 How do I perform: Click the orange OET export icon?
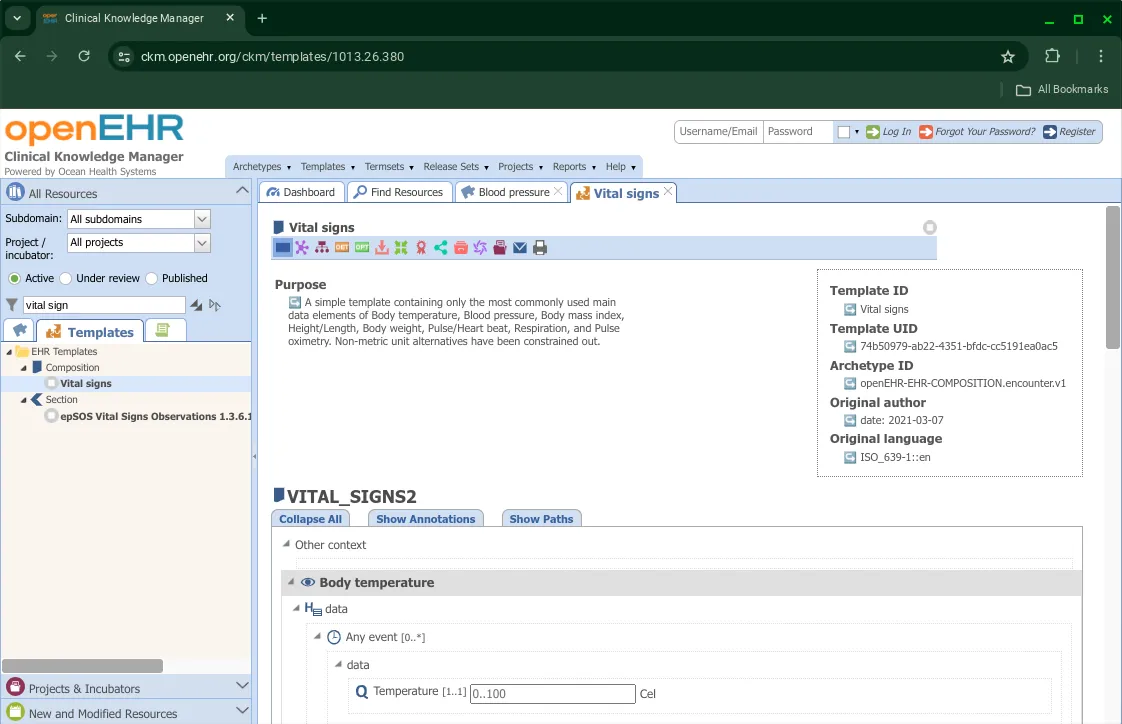342,248
